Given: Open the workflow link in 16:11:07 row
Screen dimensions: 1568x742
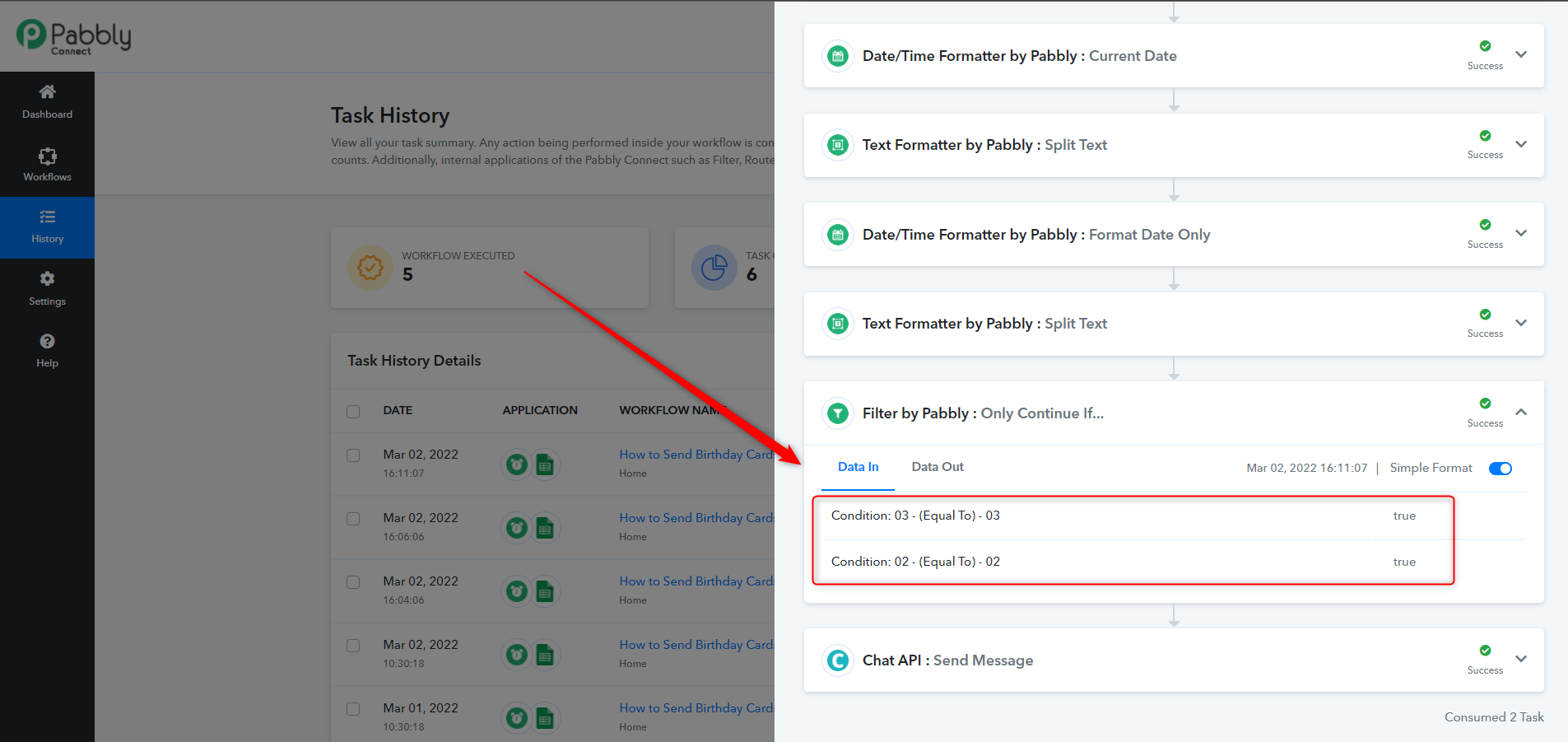Looking at the screenshot, I should pos(696,455).
